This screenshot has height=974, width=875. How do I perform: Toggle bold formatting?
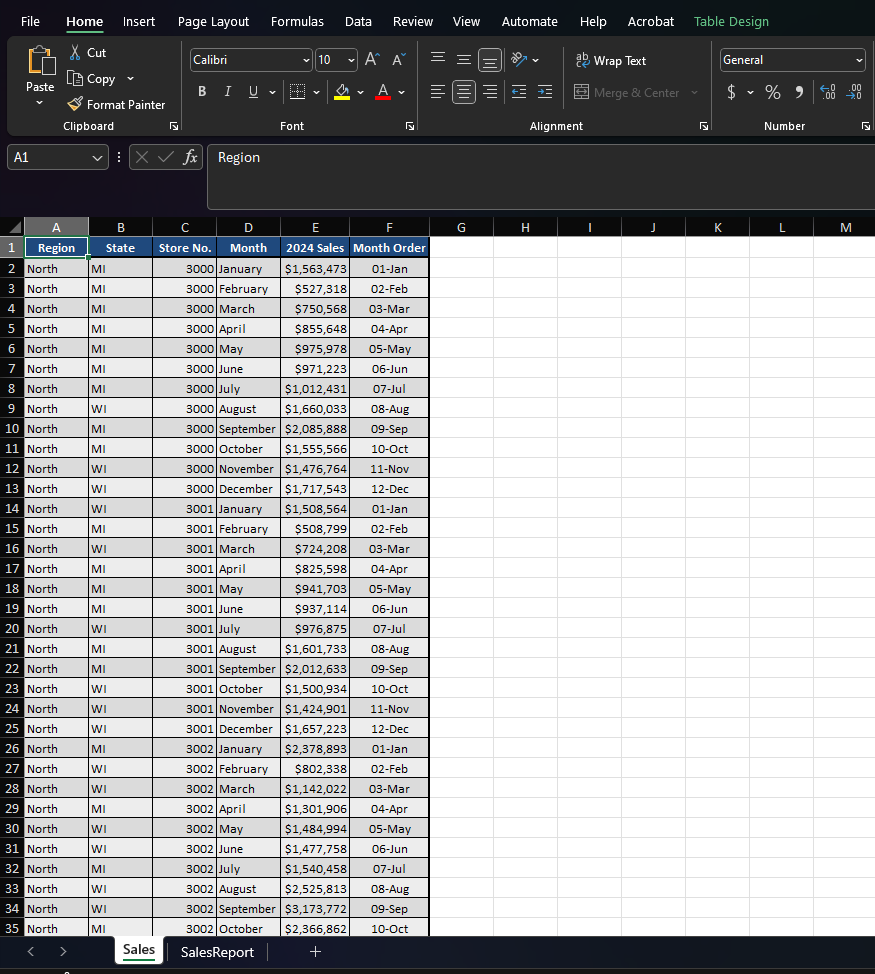coord(201,91)
